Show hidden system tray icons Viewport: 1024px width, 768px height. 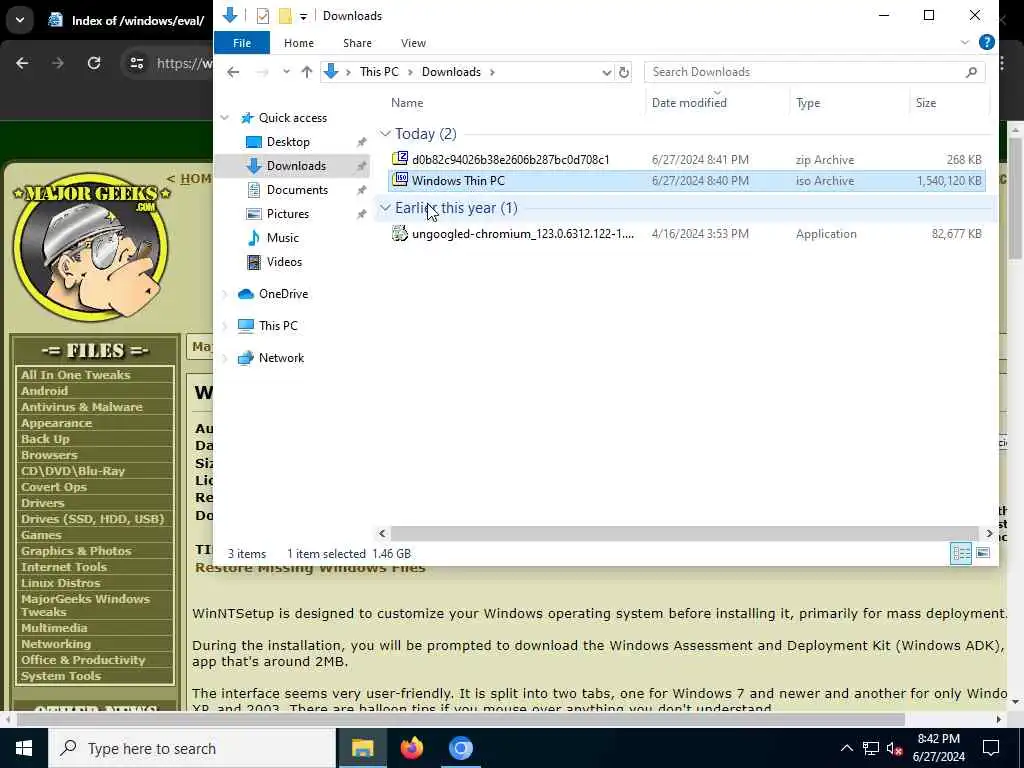point(846,748)
